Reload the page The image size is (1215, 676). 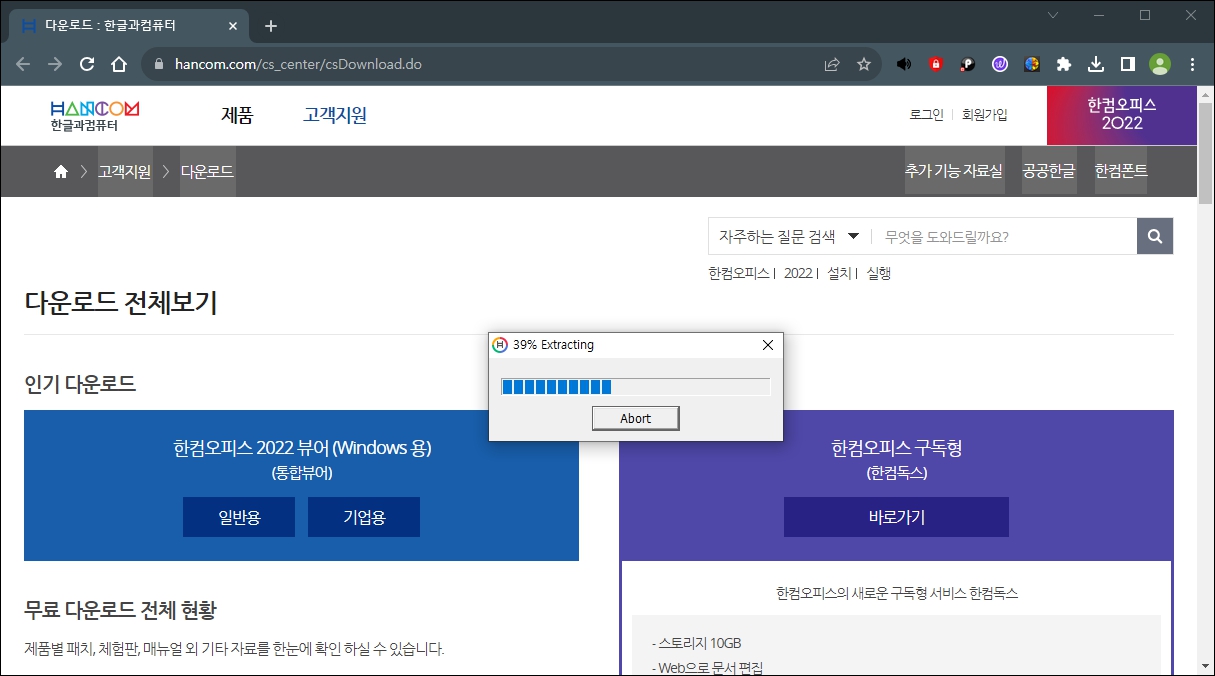click(86, 62)
